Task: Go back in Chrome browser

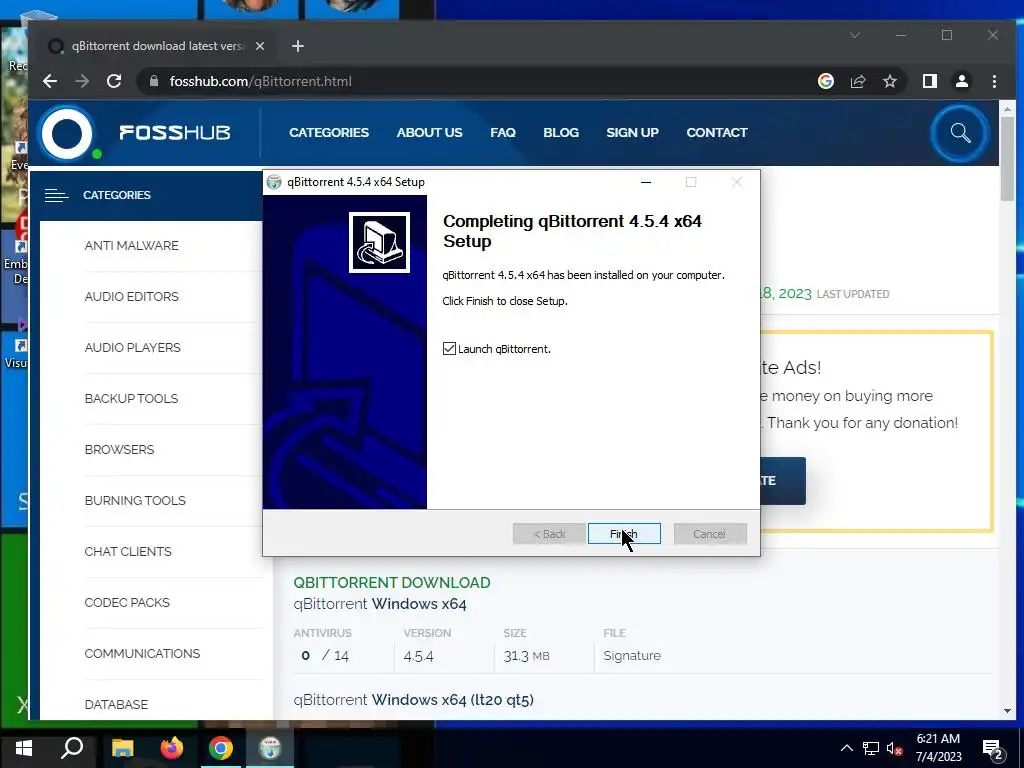Action: pyautogui.click(x=50, y=81)
